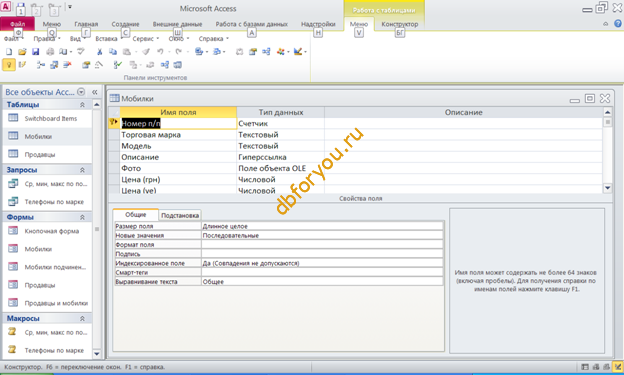
Task: Switch to the Создание ribbon tab
Action: pos(125,24)
